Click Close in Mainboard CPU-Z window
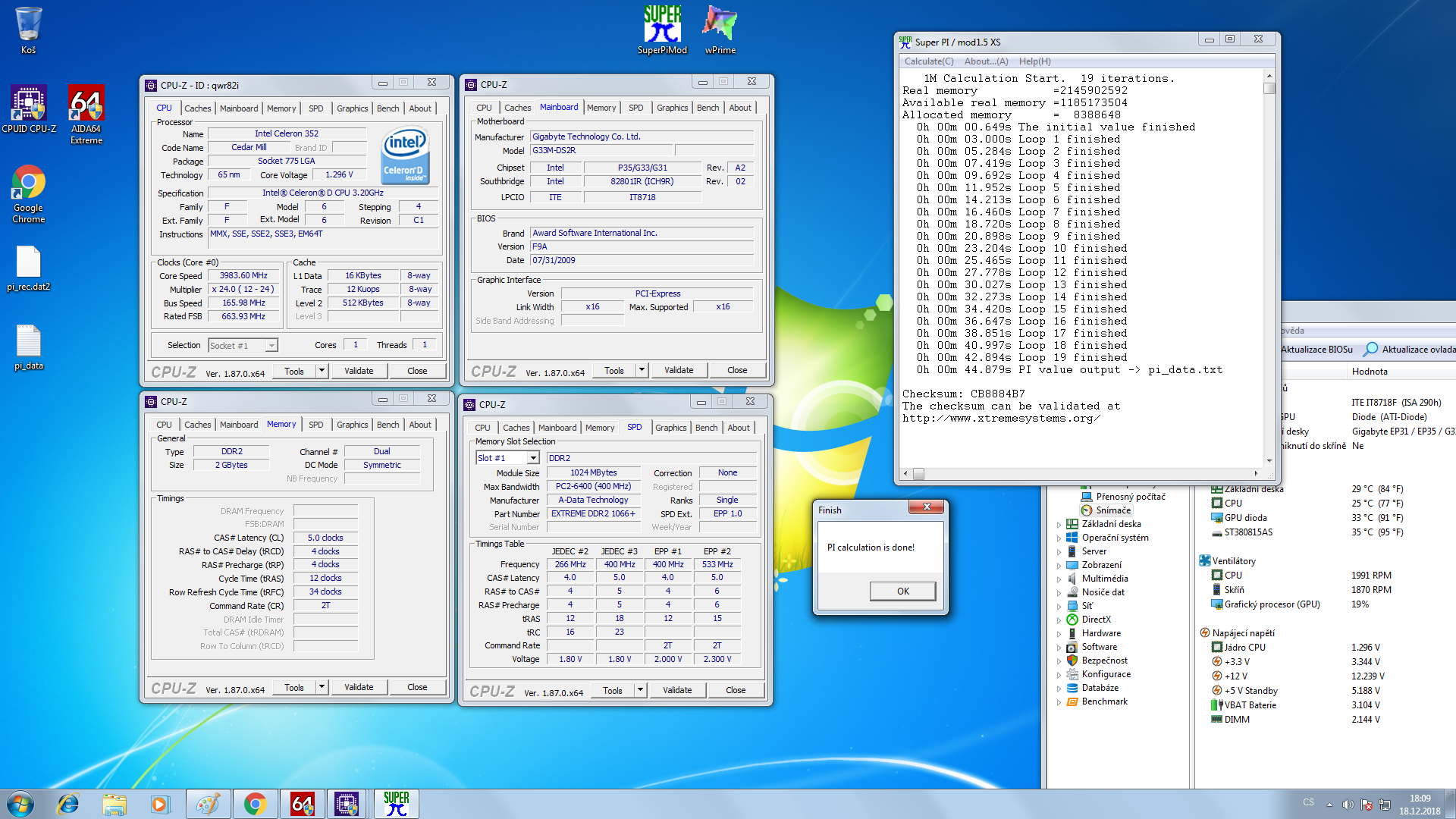The image size is (1456, 819). pyautogui.click(x=737, y=370)
